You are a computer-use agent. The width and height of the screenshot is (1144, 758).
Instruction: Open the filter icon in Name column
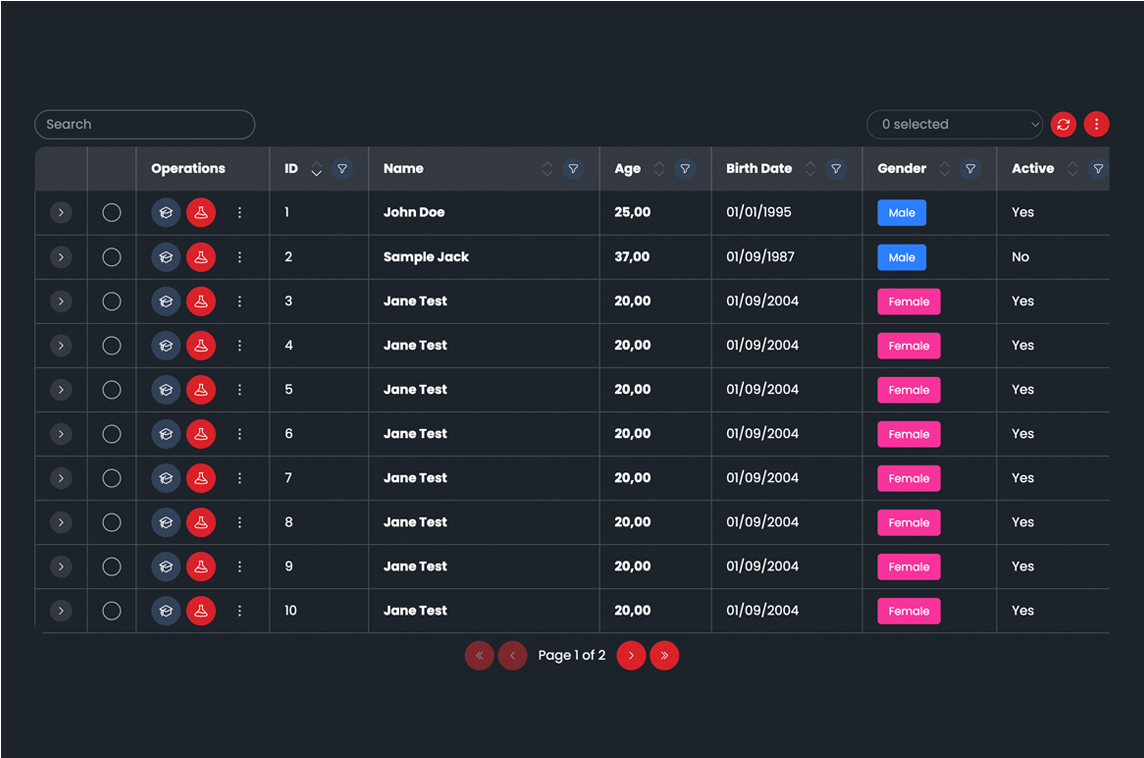pyautogui.click(x=572, y=169)
